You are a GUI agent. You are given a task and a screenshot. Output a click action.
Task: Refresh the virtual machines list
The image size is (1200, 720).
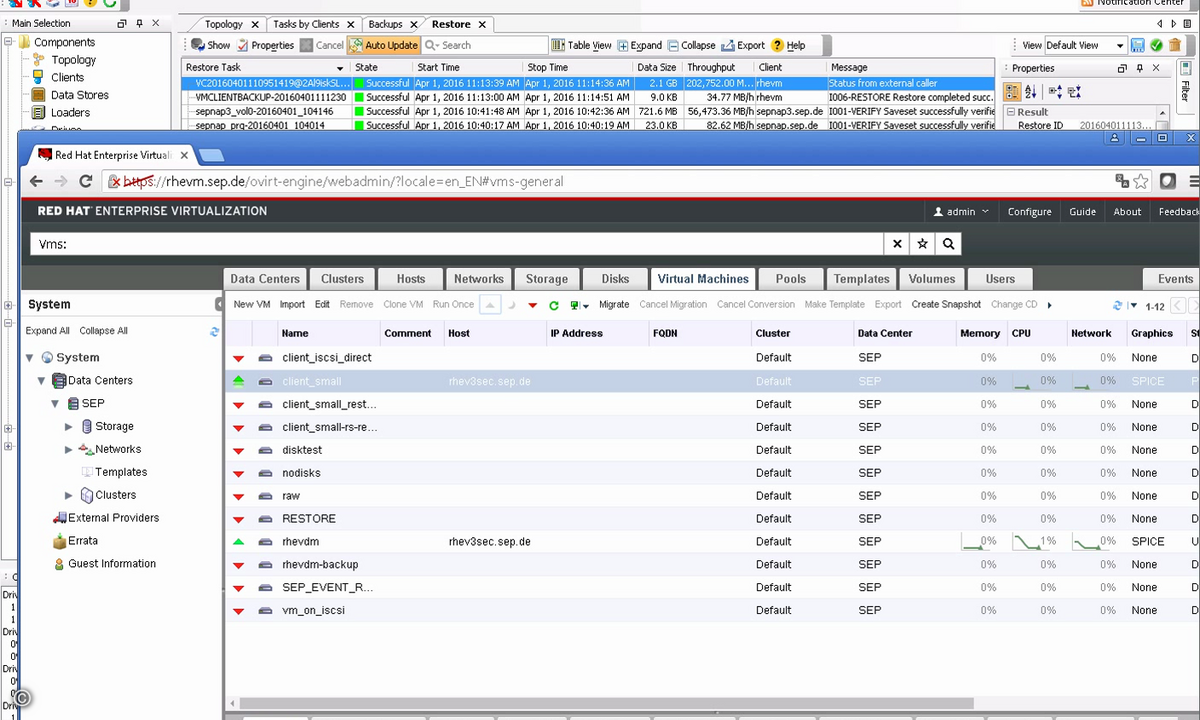coord(1117,305)
